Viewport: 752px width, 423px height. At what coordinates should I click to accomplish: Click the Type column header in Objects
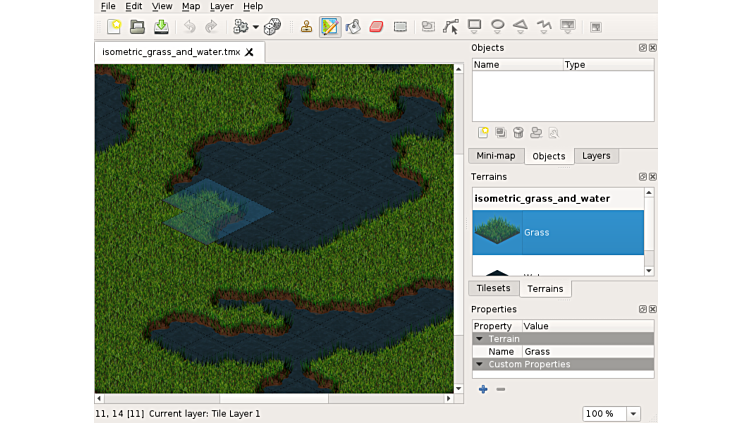(x=575, y=65)
